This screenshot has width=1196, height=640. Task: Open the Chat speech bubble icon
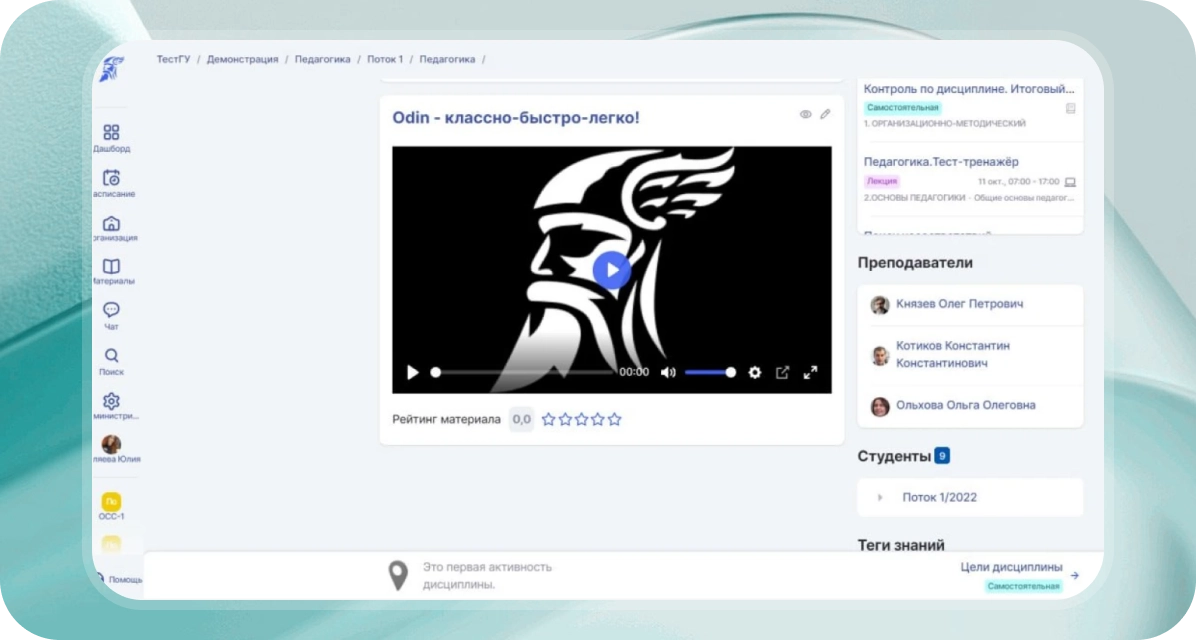pyautogui.click(x=111, y=310)
